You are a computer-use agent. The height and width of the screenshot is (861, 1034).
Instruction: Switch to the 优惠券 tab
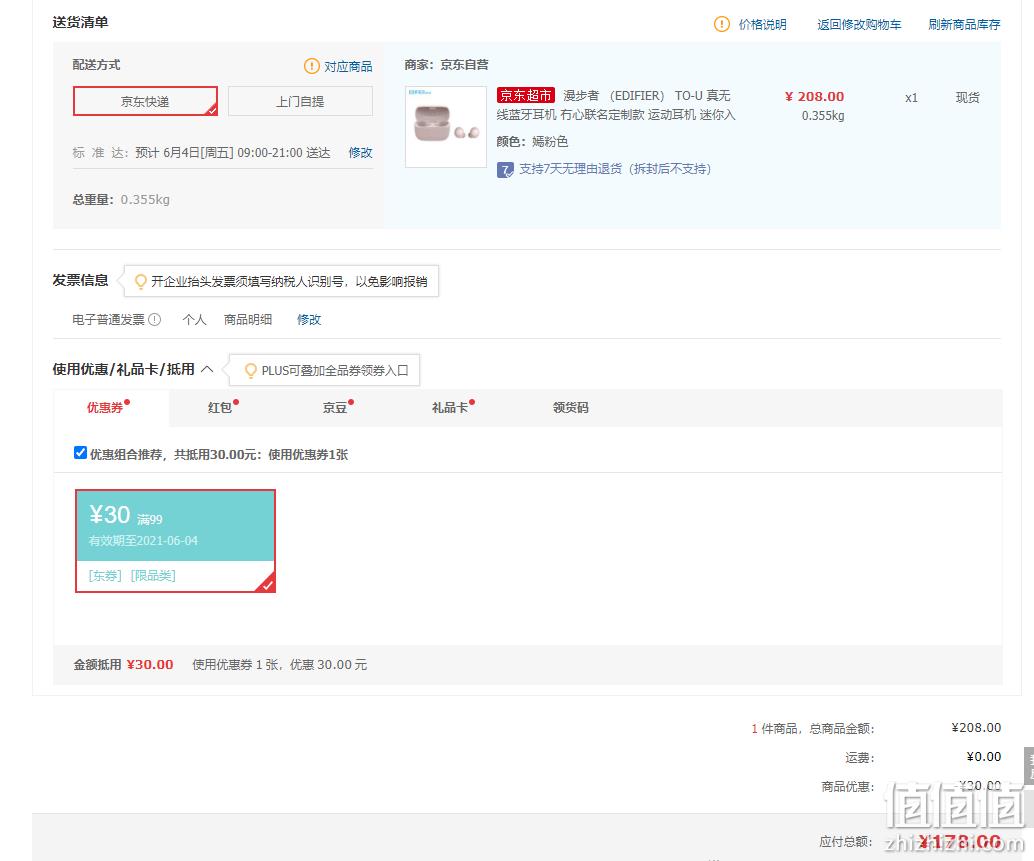(x=109, y=407)
